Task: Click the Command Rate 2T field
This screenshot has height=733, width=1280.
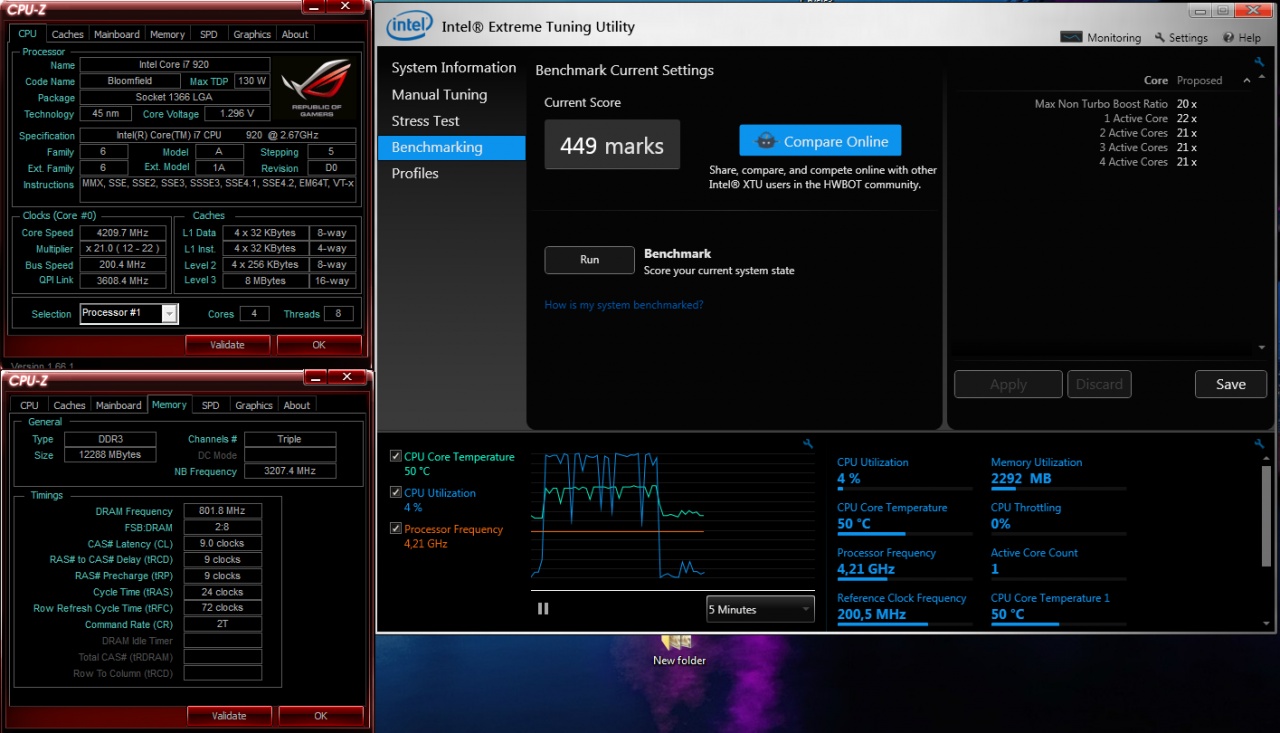Action: point(222,624)
